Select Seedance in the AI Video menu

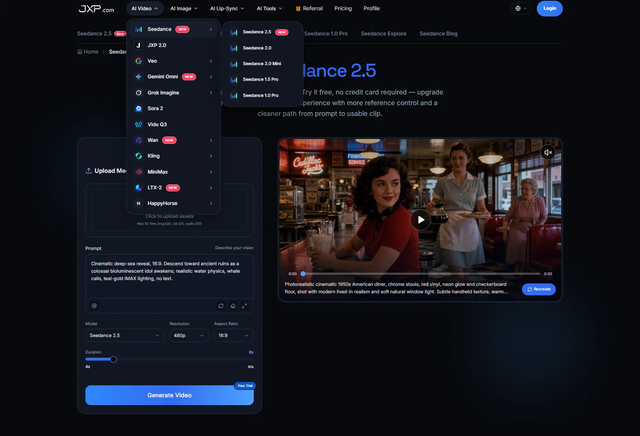pos(173,29)
